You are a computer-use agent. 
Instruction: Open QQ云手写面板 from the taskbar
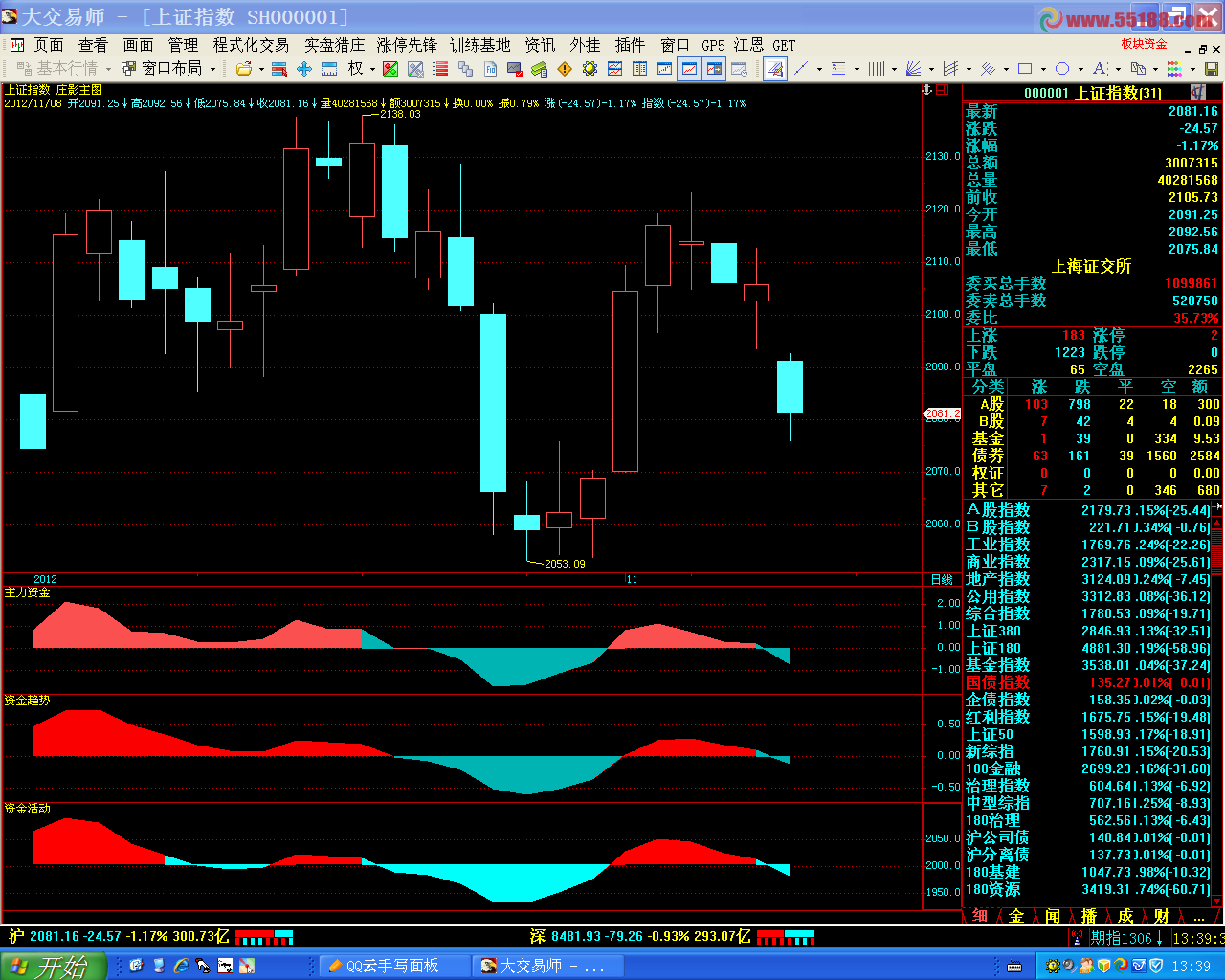pos(394,967)
